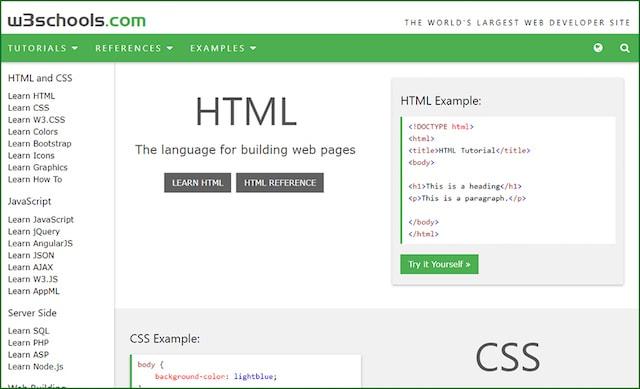Open the Learn HTML sidebar link
Viewport: 640px width, 389px height.
click(31, 96)
